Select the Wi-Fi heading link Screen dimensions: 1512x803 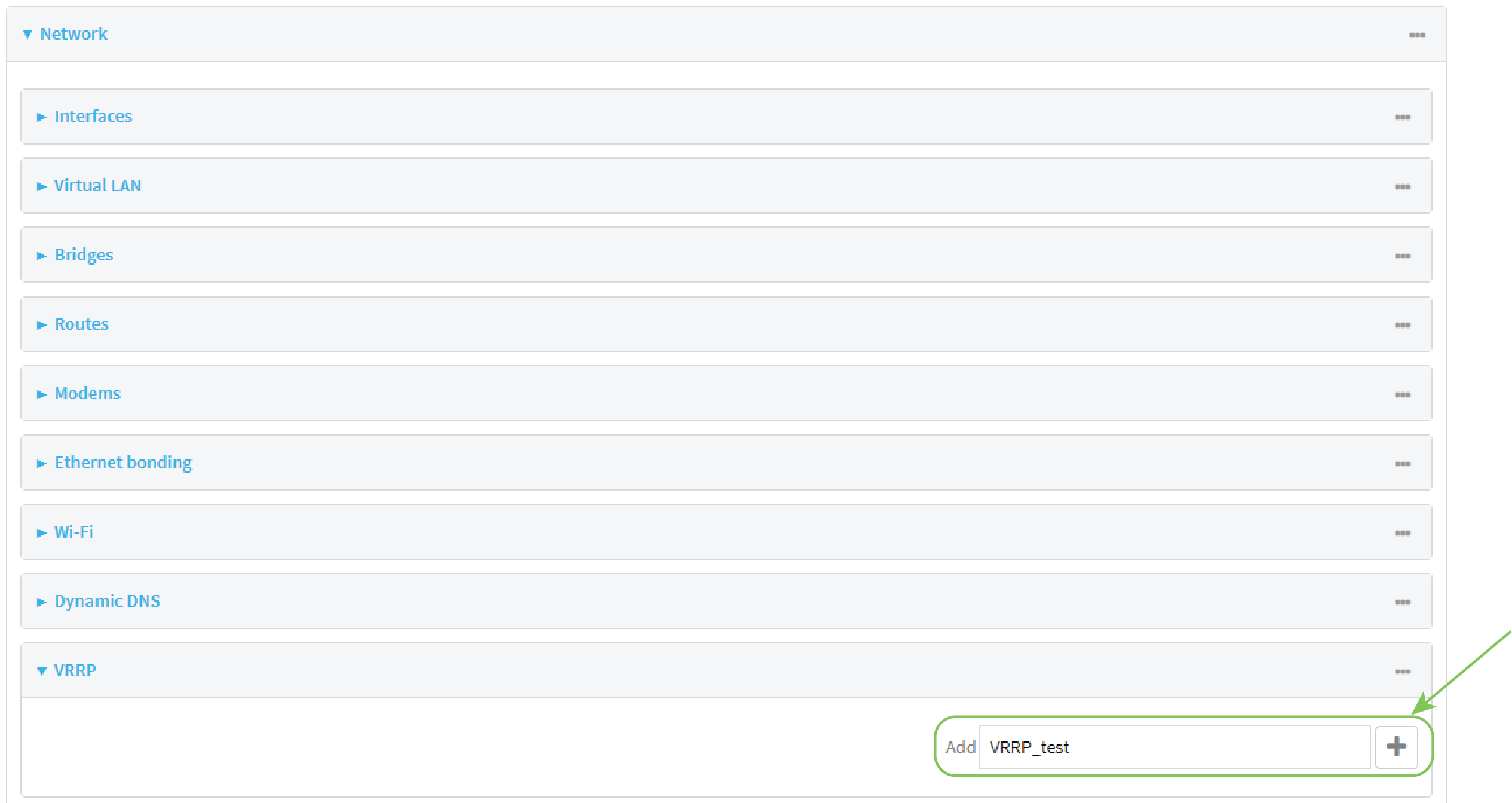[x=73, y=532]
